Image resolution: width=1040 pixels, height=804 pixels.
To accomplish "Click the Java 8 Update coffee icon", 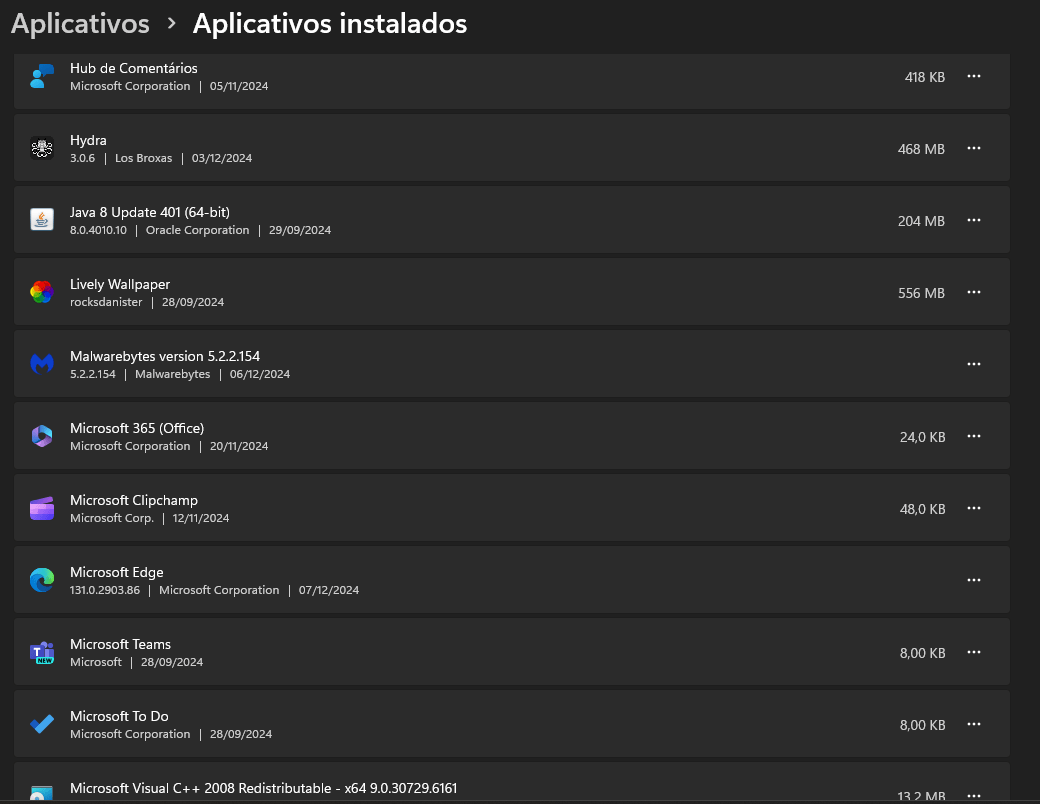I will click(42, 220).
